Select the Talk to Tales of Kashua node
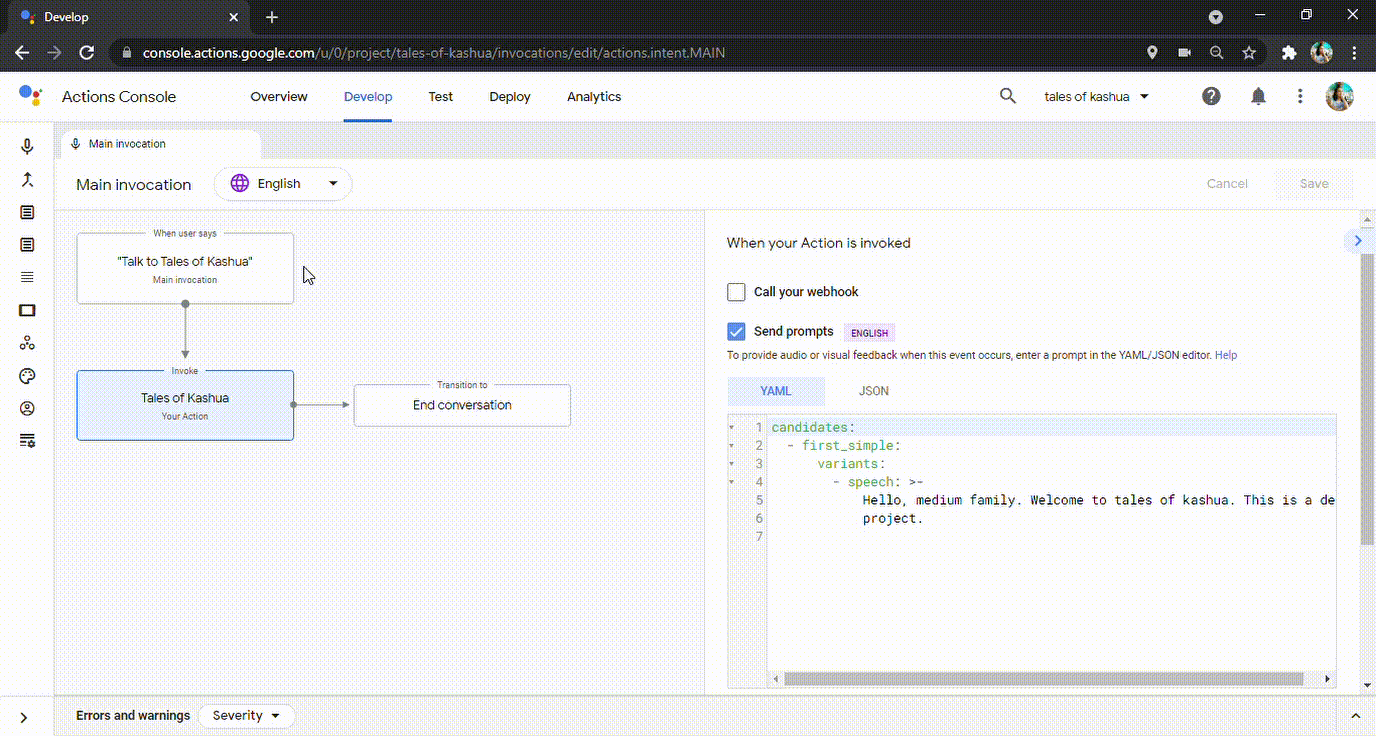This screenshot has height=736, width=1376. (185, 268)
